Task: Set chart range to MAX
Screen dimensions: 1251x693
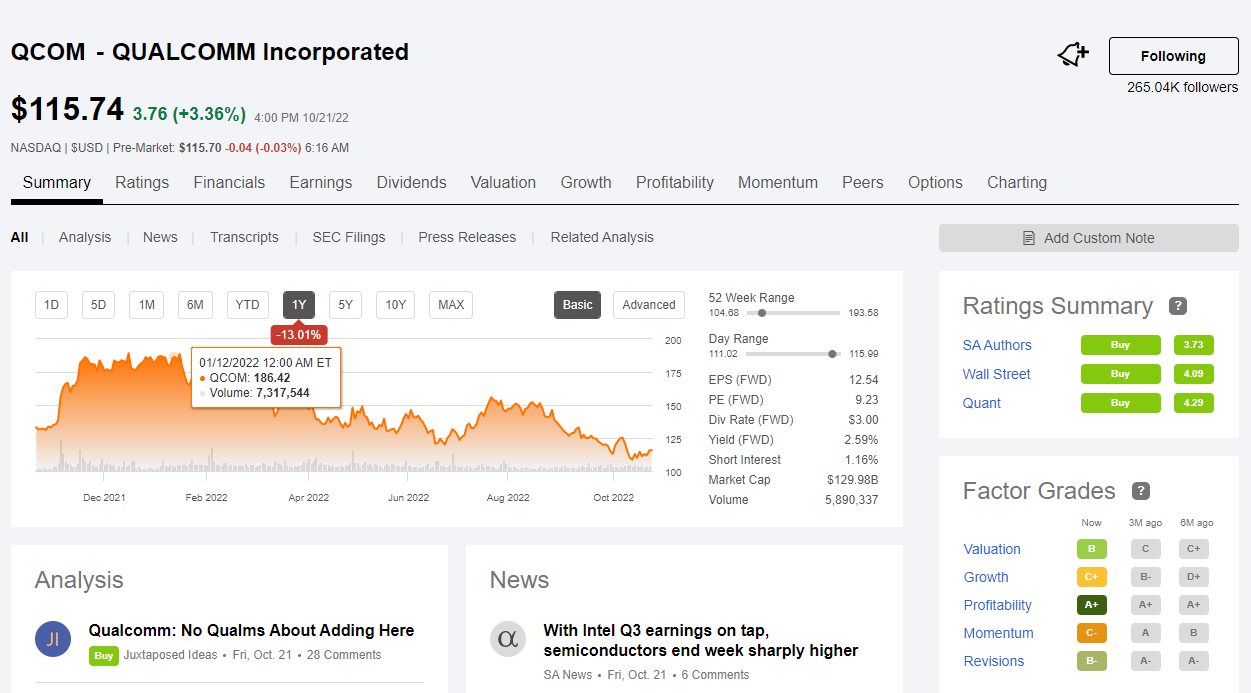Action: pos(451,305)
